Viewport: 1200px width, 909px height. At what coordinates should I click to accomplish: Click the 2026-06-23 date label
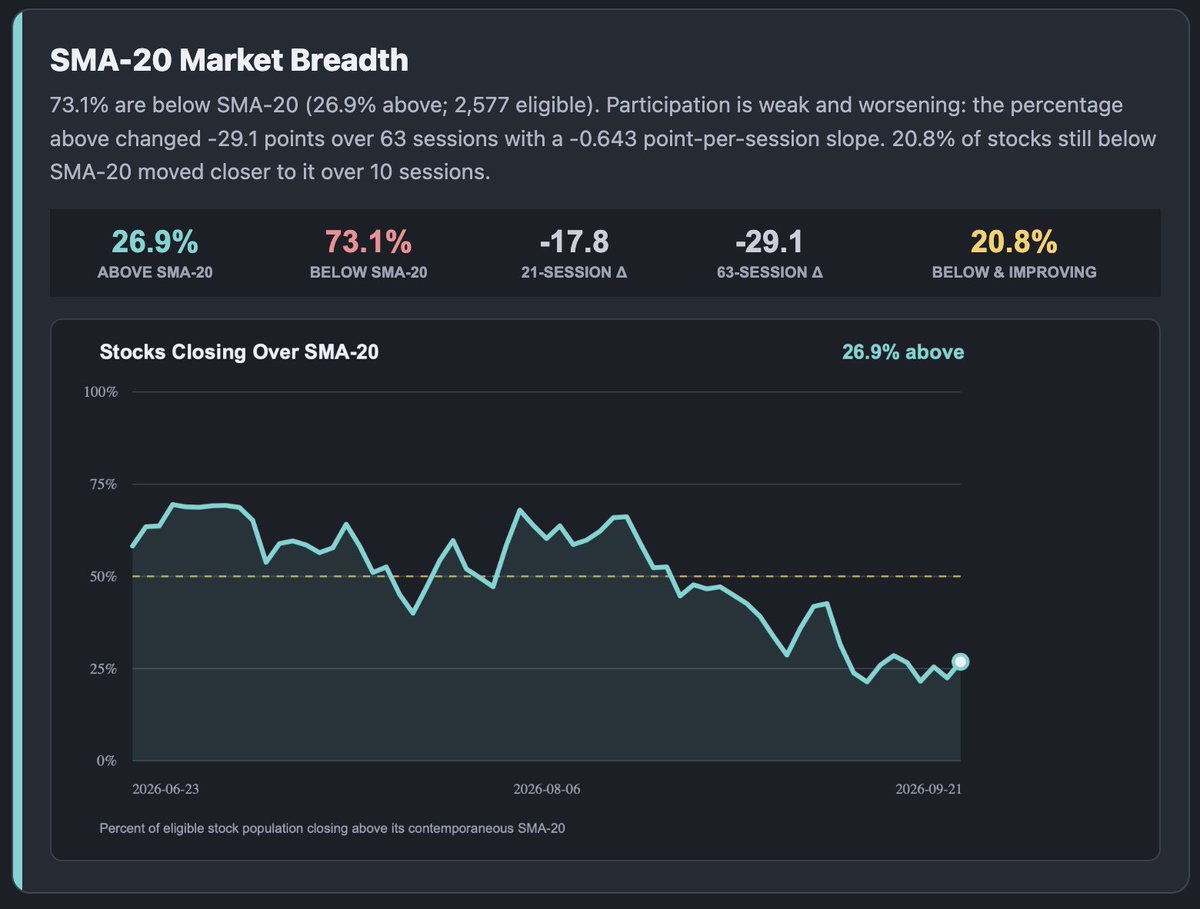(166, 789)
